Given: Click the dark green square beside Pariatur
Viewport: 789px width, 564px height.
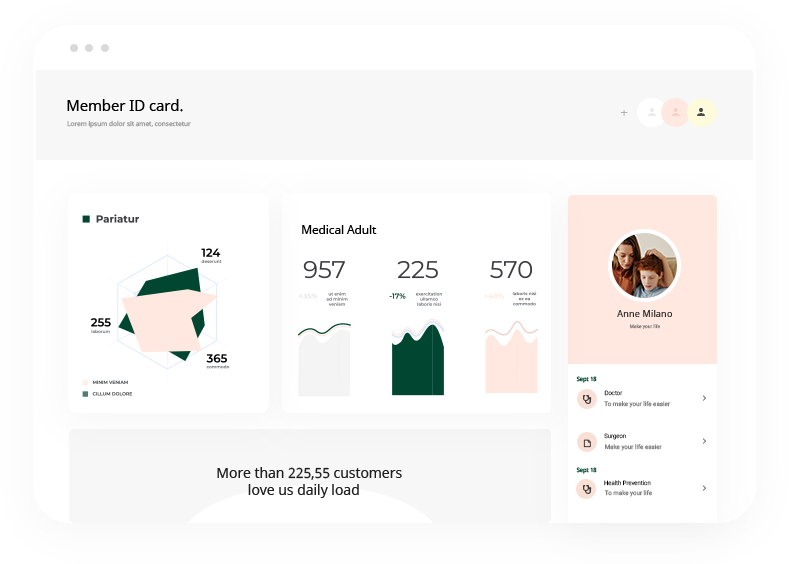Looking at the screenshot, I should 86,219.
